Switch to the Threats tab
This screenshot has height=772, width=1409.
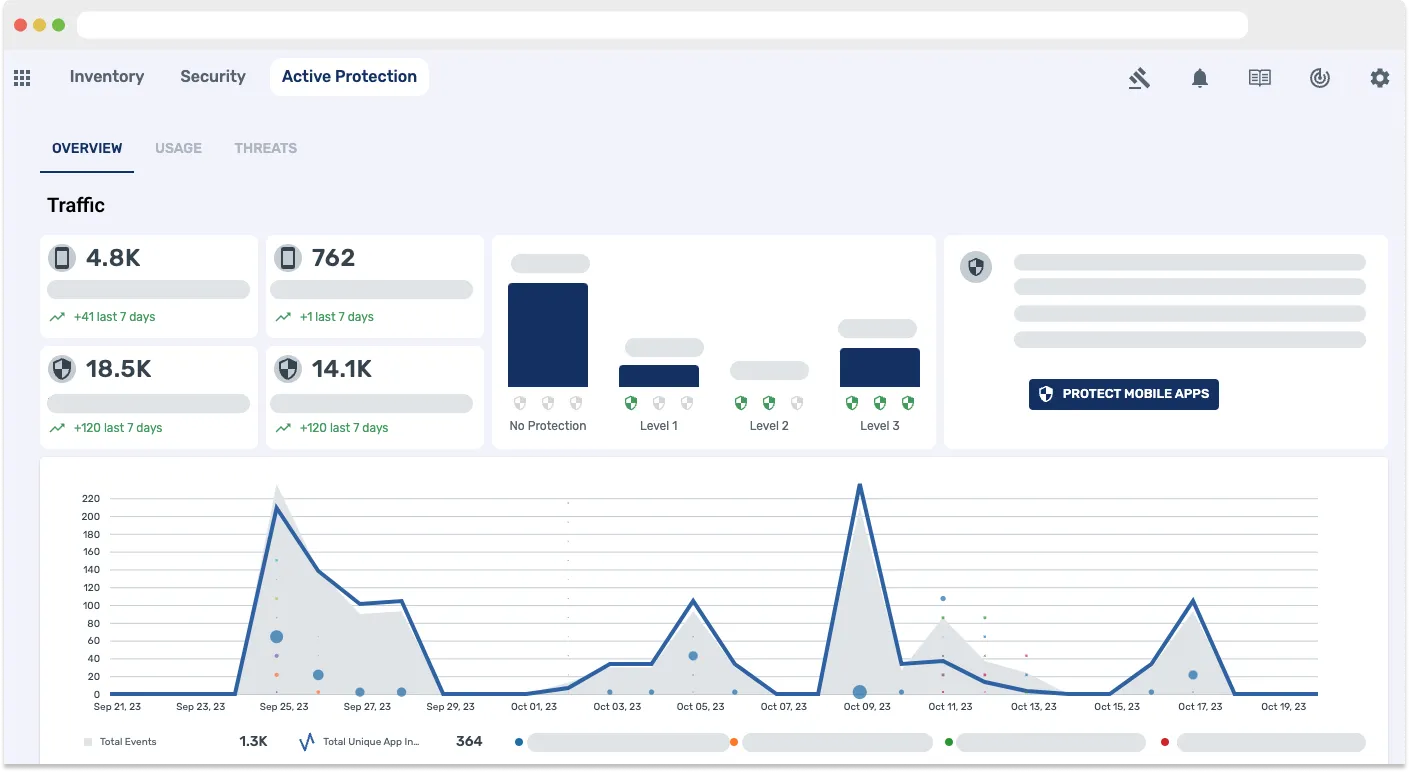pos(265,148)
